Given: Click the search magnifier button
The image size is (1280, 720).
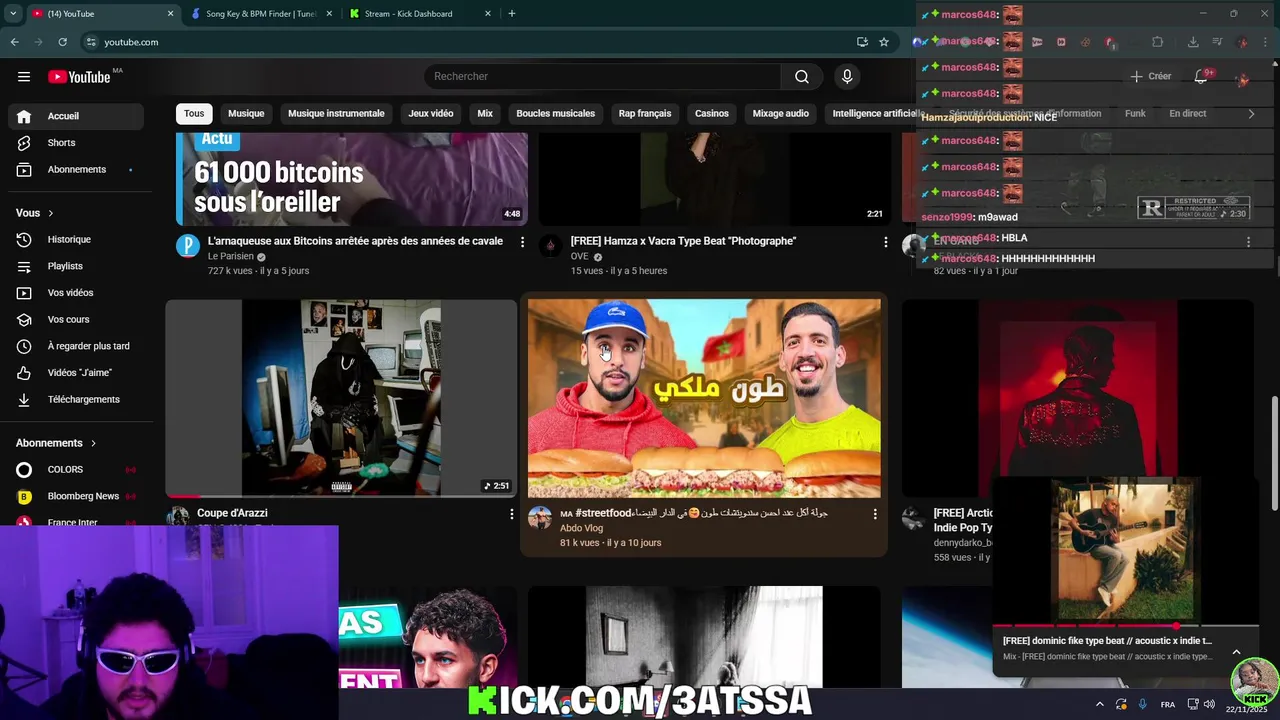Looking at the screenshot, I should pyautogui.click(x=802, y=77).
